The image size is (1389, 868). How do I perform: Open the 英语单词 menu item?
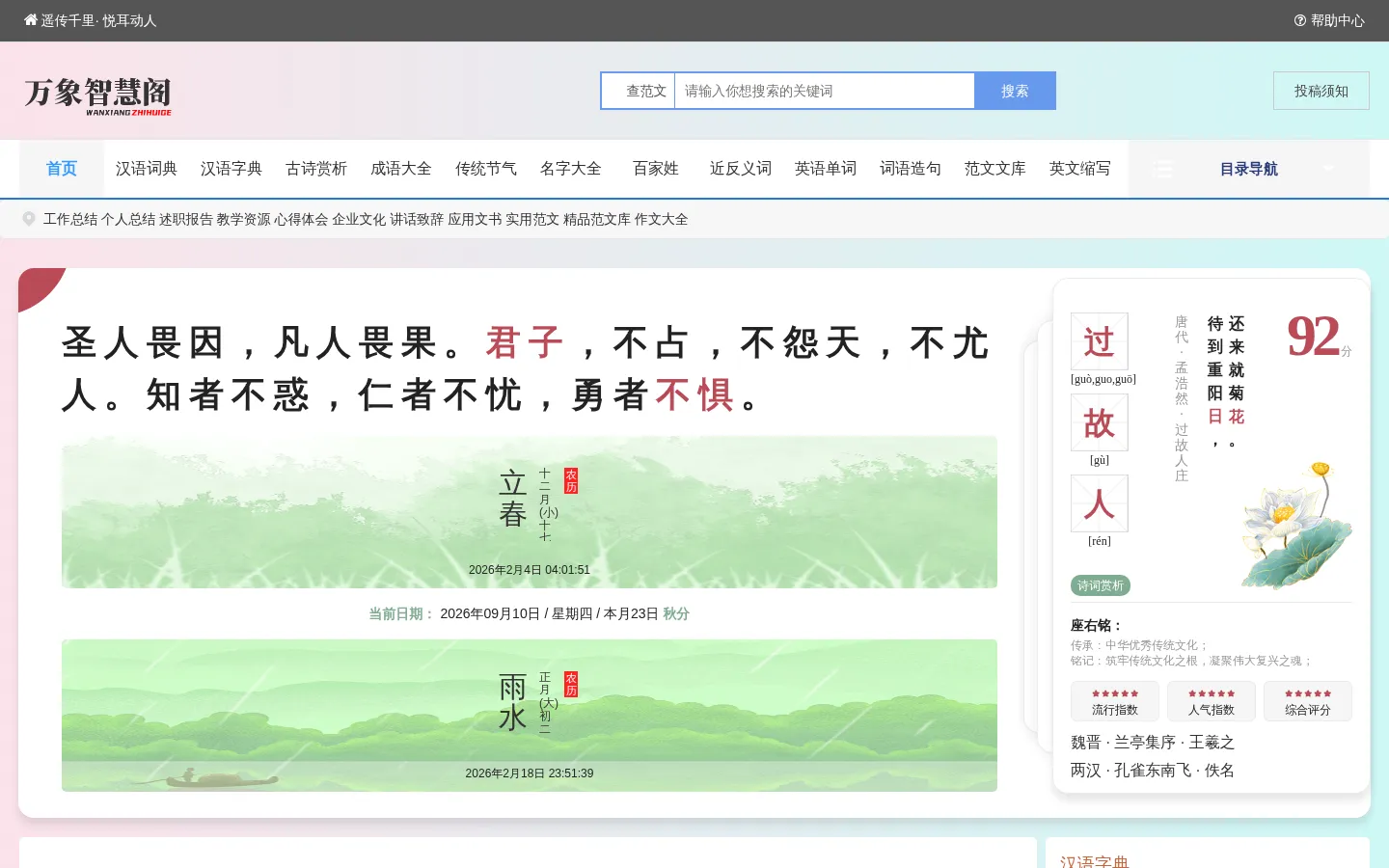click(826, 169)
